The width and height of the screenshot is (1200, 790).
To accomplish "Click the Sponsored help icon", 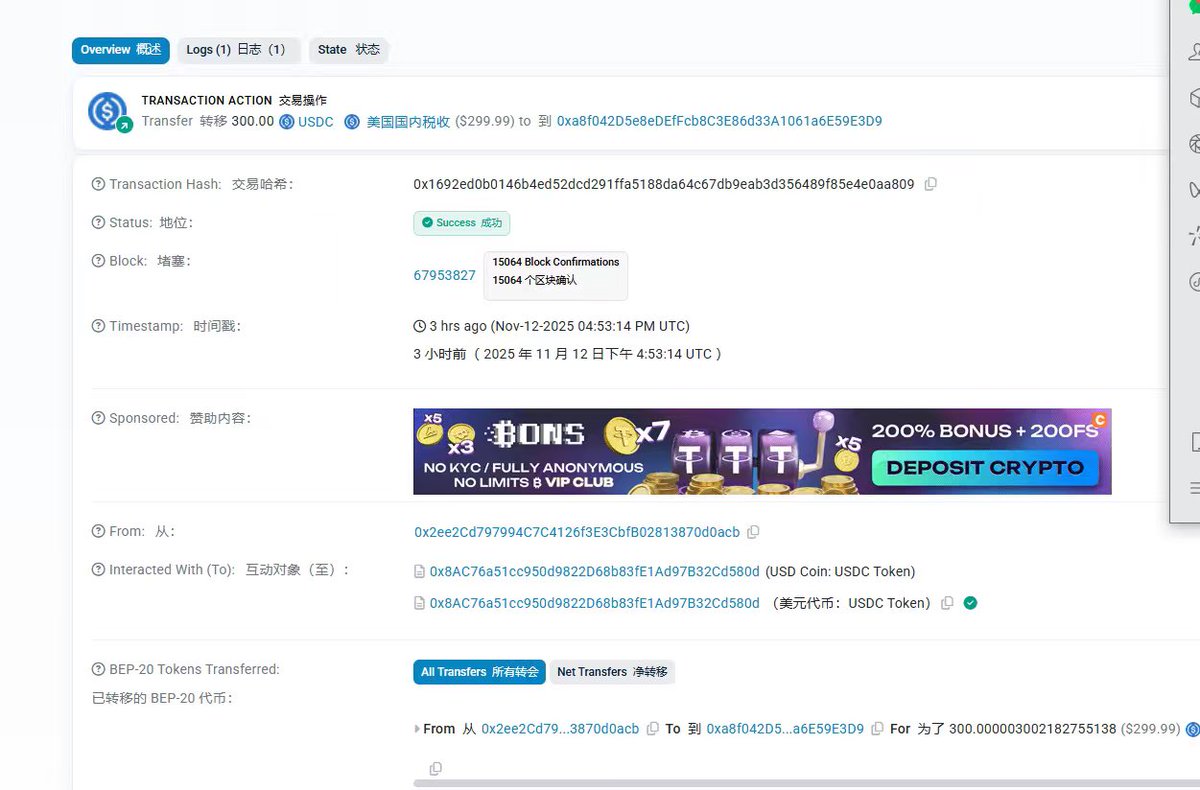I will point(98,418).
